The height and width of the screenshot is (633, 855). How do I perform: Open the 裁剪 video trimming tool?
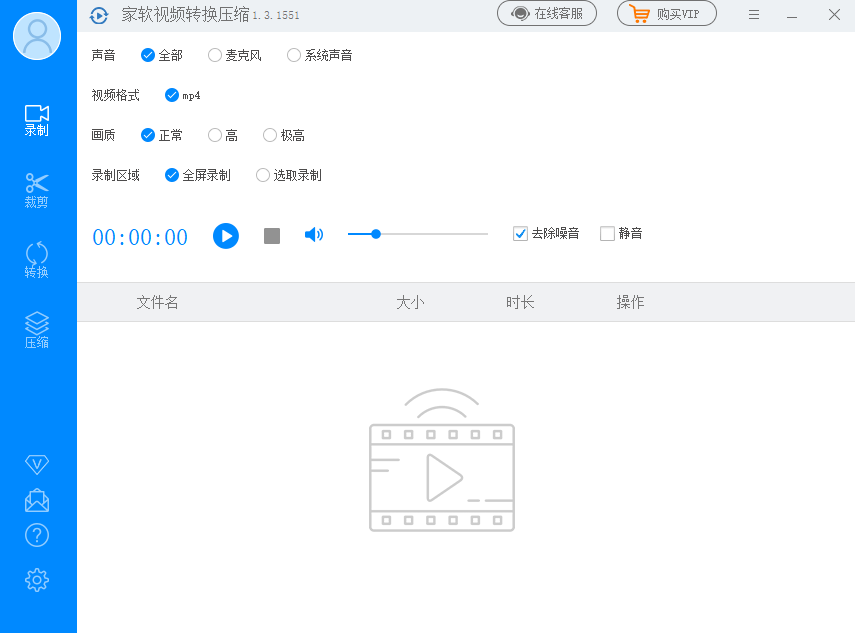[x=36, y=190]
